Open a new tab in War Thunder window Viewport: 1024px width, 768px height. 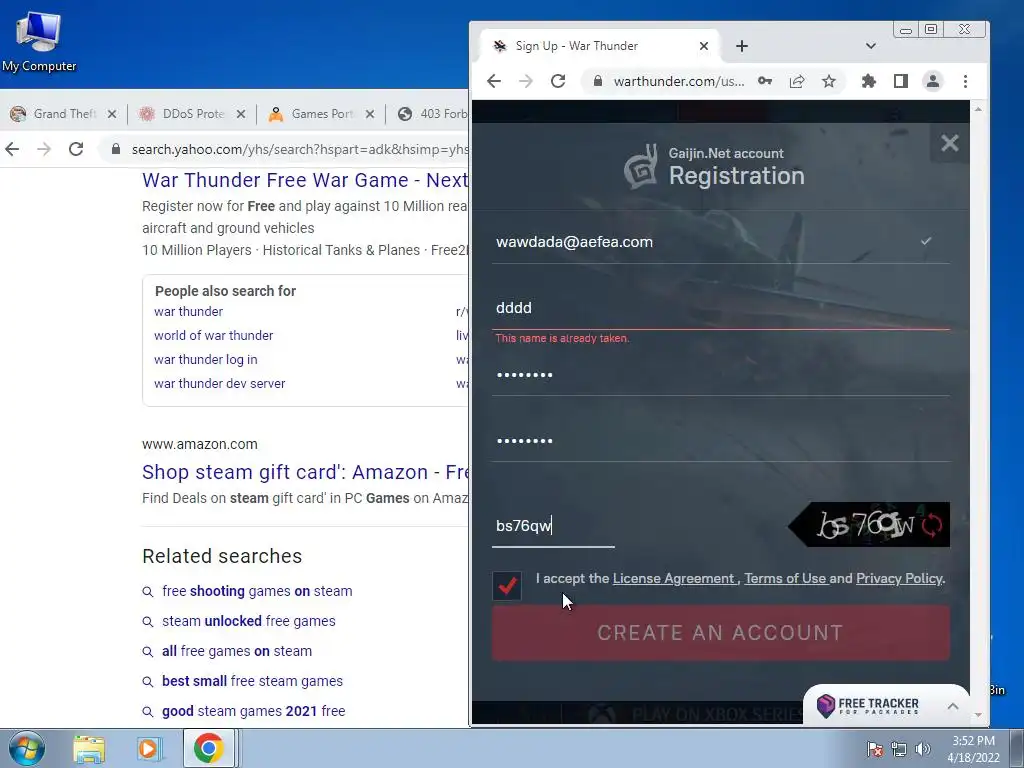click(x=741, y=46)
